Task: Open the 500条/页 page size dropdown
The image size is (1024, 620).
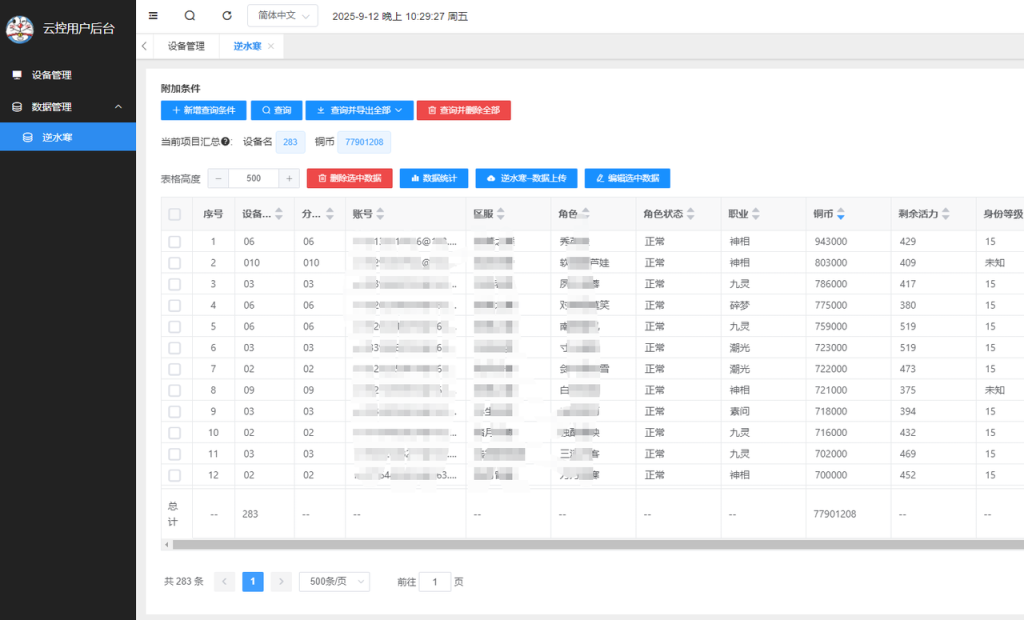Action: tap(334, 581)
